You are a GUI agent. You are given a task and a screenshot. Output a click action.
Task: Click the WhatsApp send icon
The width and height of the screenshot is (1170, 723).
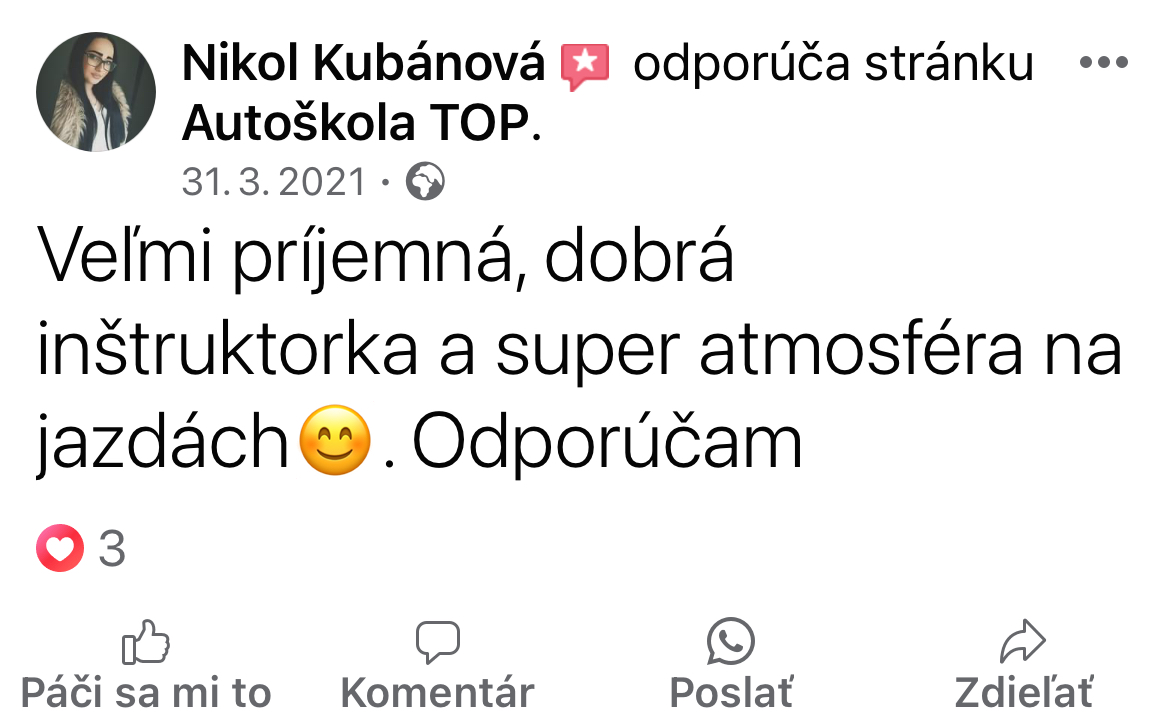[x=731, y=641]
